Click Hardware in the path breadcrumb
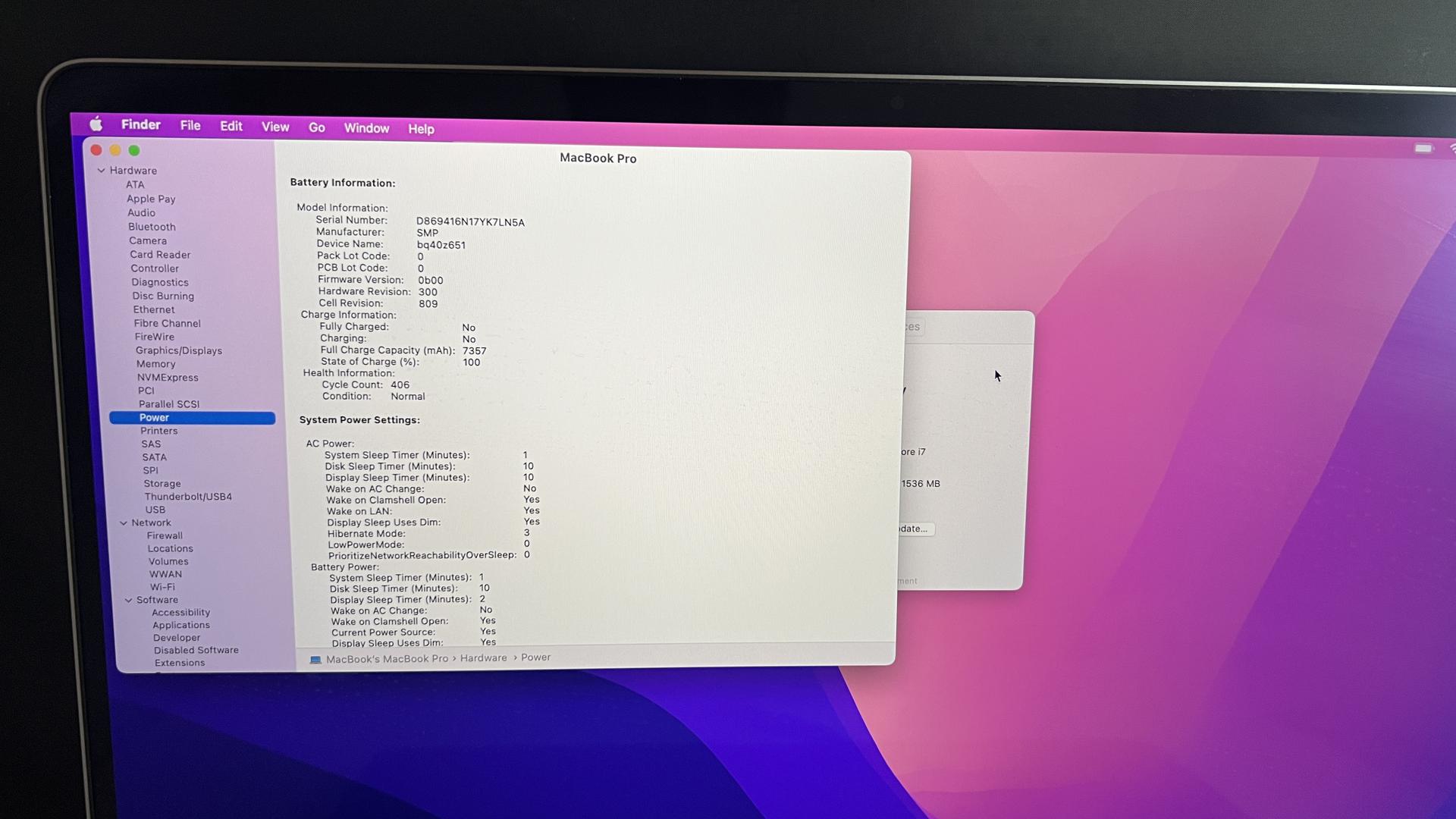This screenshot has height=819, width=1456. pos(483,658)
